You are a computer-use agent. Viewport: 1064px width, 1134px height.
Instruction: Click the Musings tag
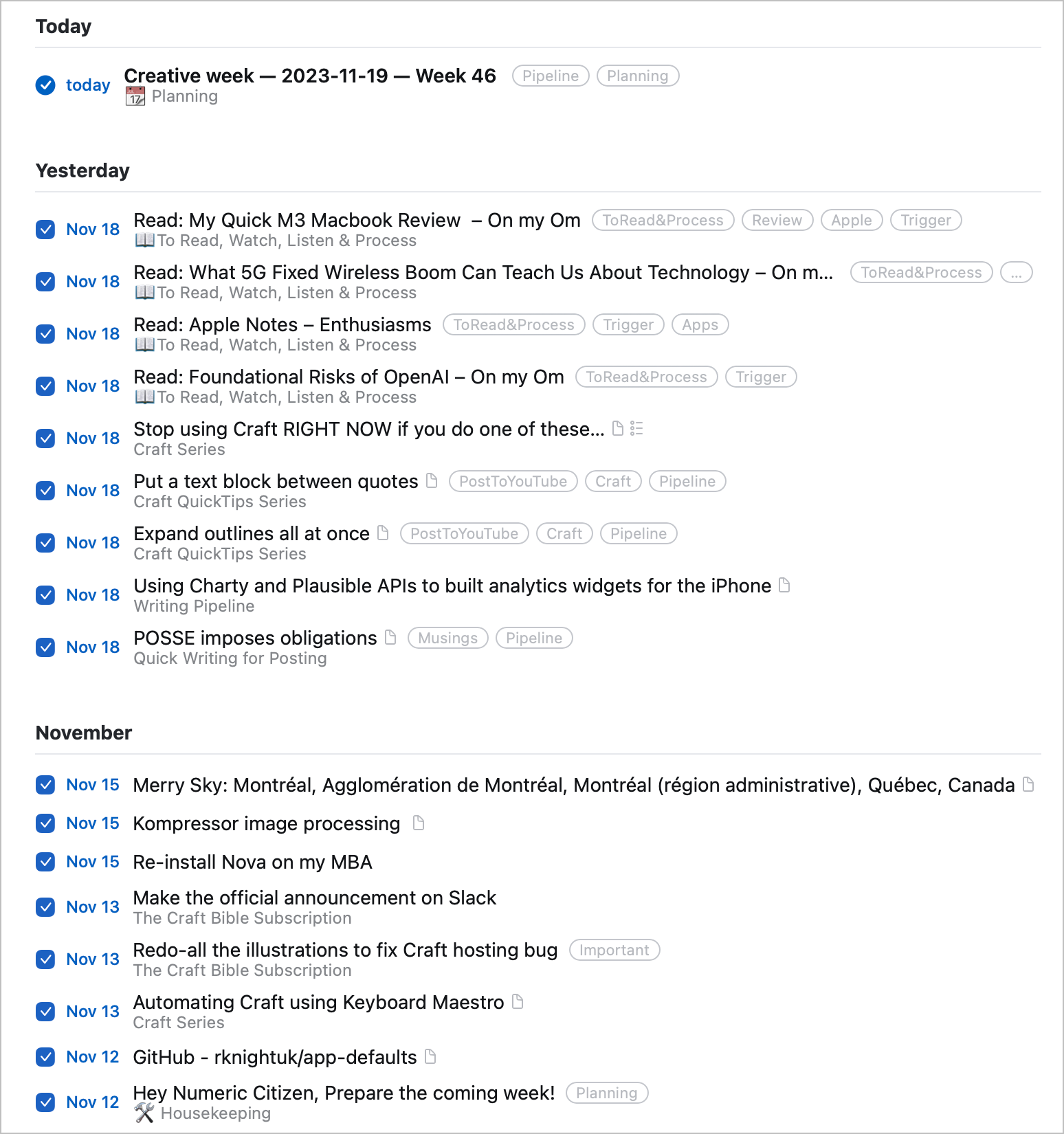coord(448,638)
